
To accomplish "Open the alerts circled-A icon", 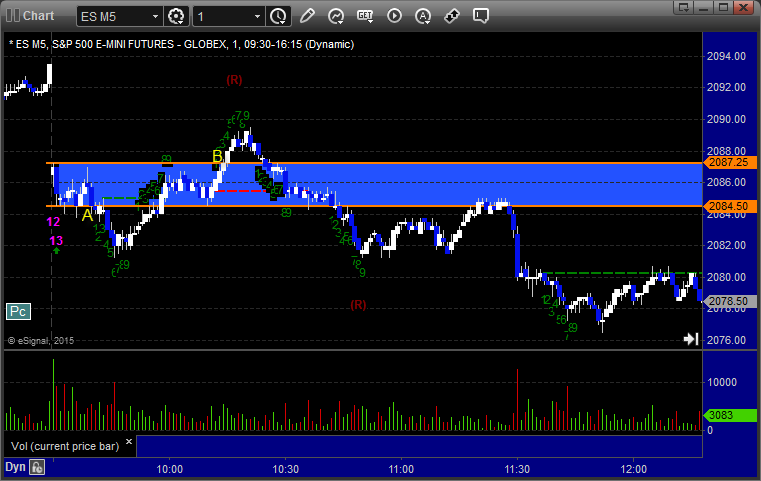I will (x=423, y=16).
